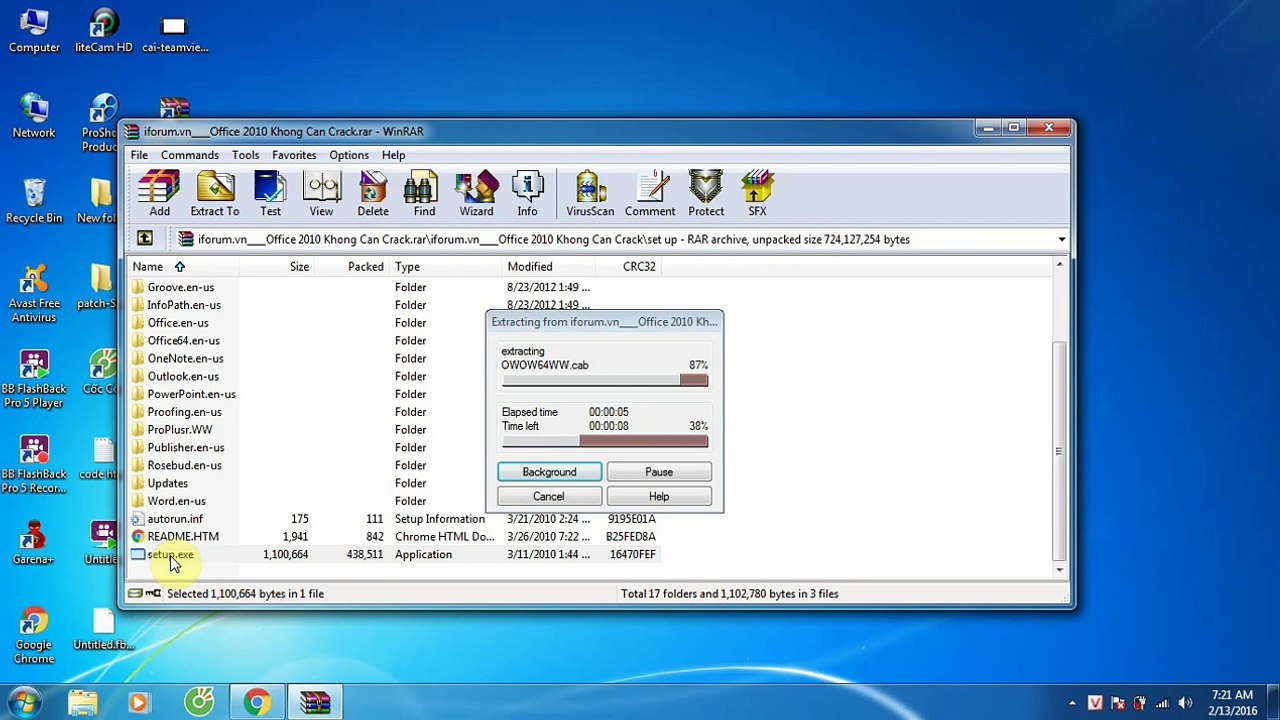The height and width of the screenshot is (720, 1280).
Task: Pause the extraction
Action: click(659, 472)
